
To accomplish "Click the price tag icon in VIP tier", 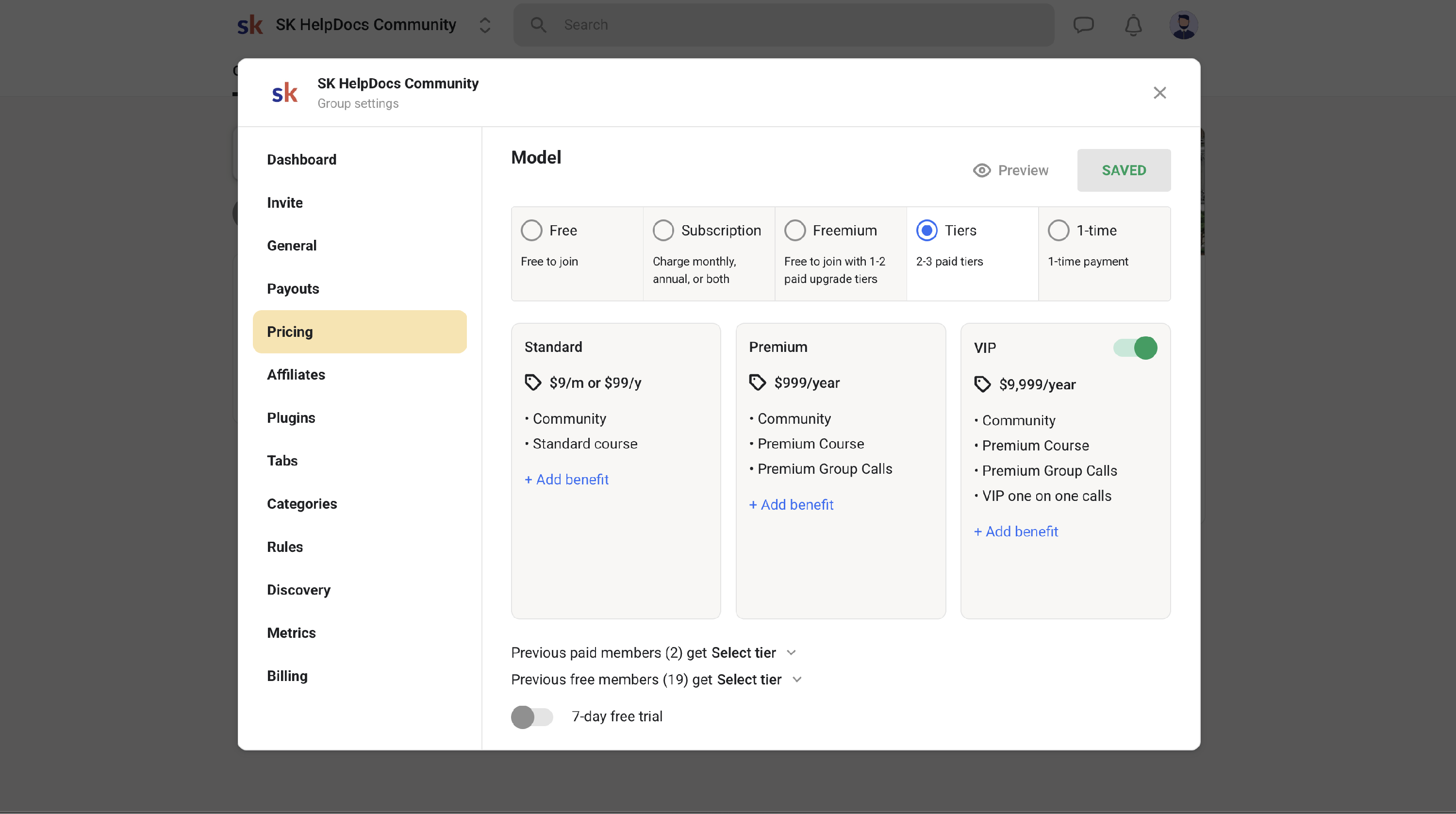I will (x=982, y=384).
